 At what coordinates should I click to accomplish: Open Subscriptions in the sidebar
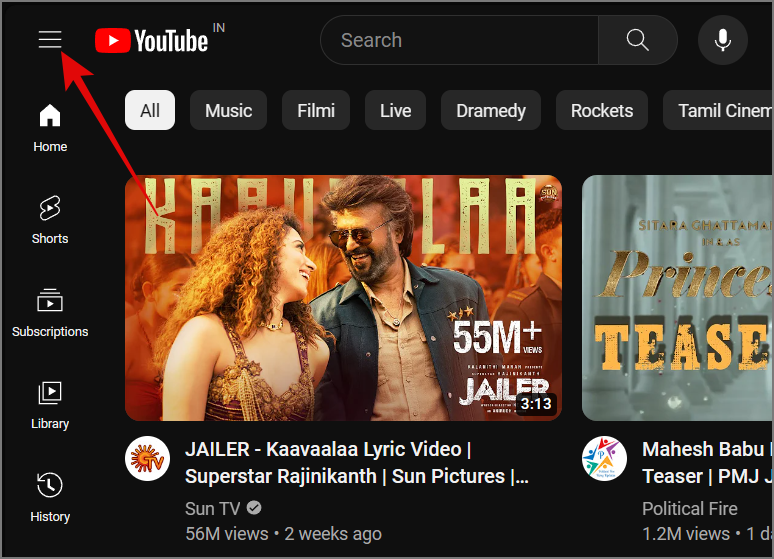[50, 313]
